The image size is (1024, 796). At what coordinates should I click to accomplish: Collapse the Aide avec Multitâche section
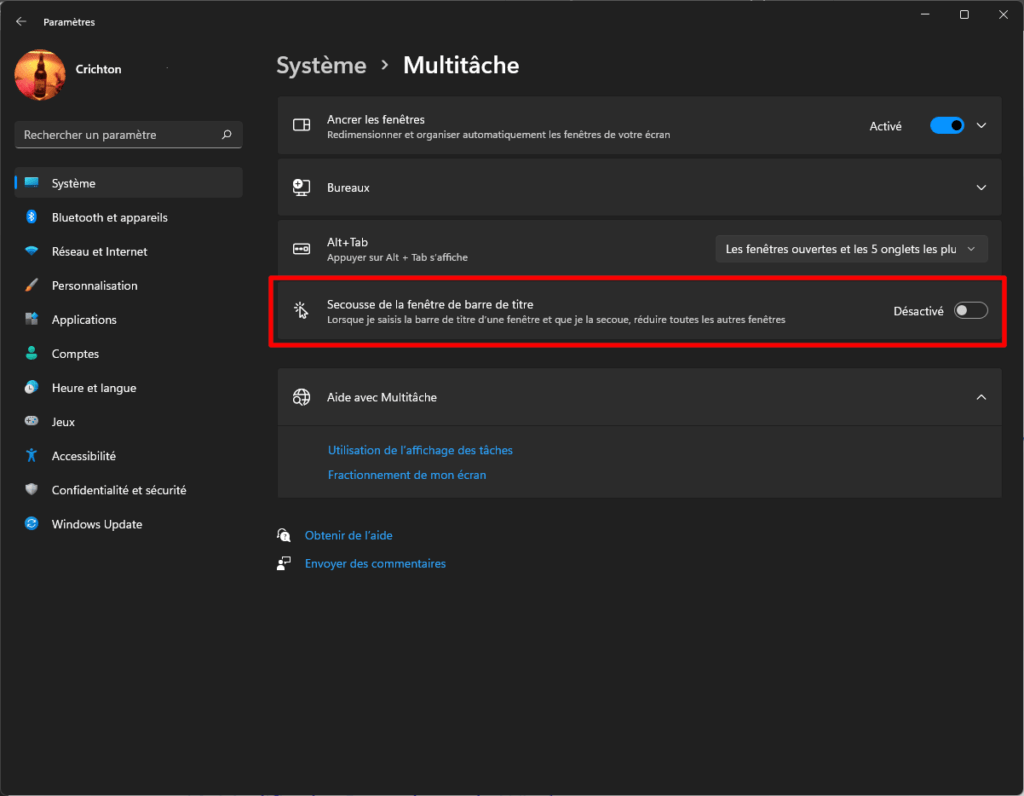point(981,397)
